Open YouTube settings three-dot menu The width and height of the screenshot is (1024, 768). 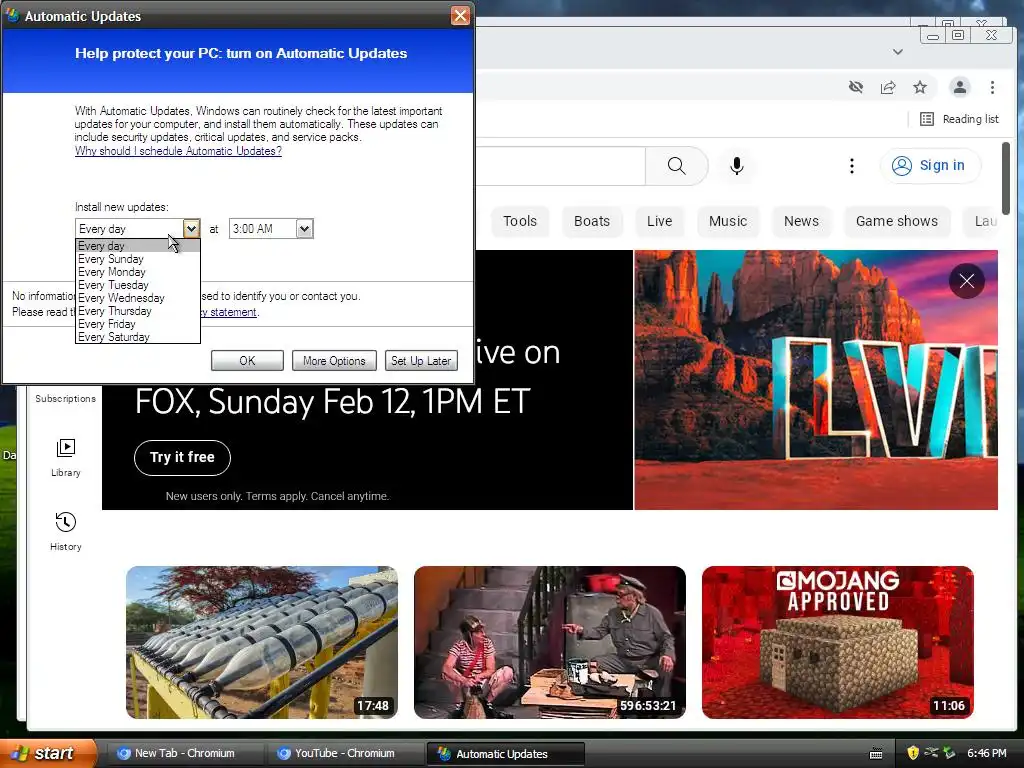pos(852,166)
